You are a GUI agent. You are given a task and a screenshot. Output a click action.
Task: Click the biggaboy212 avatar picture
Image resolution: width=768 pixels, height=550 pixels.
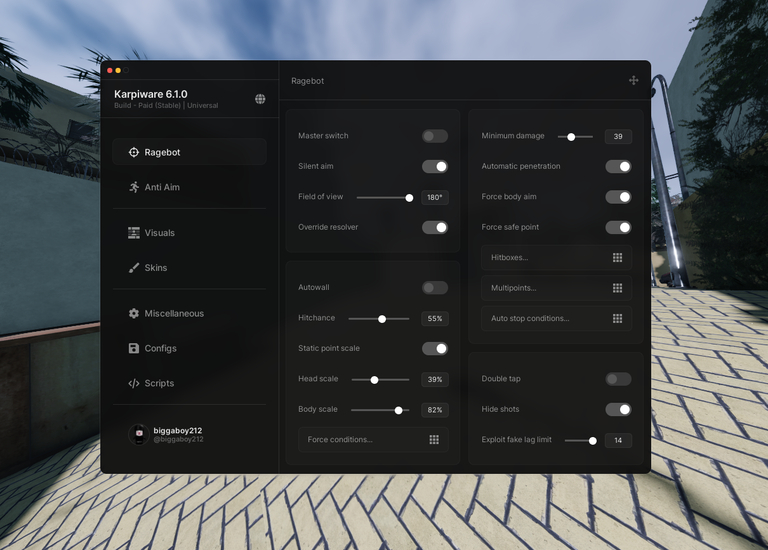pos(139,434)
